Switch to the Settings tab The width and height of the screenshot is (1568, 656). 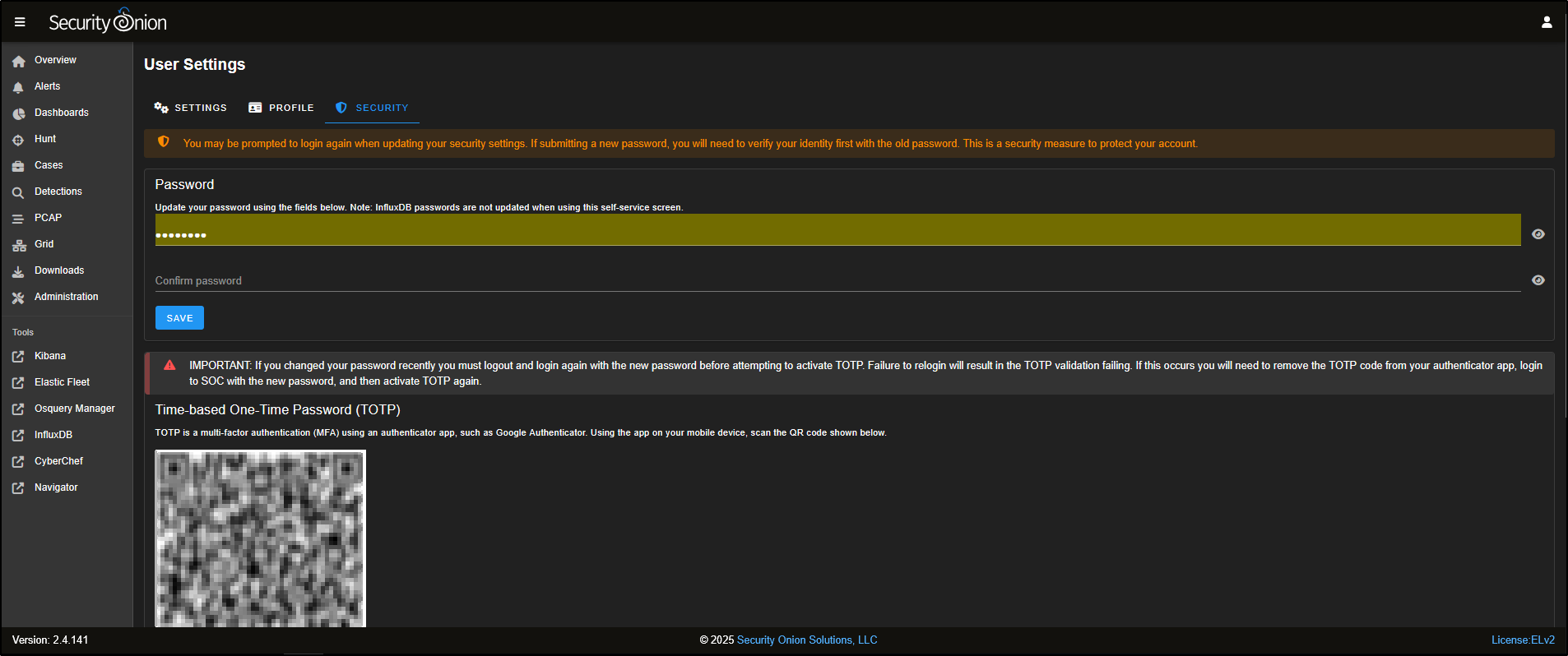pos(191,108)
